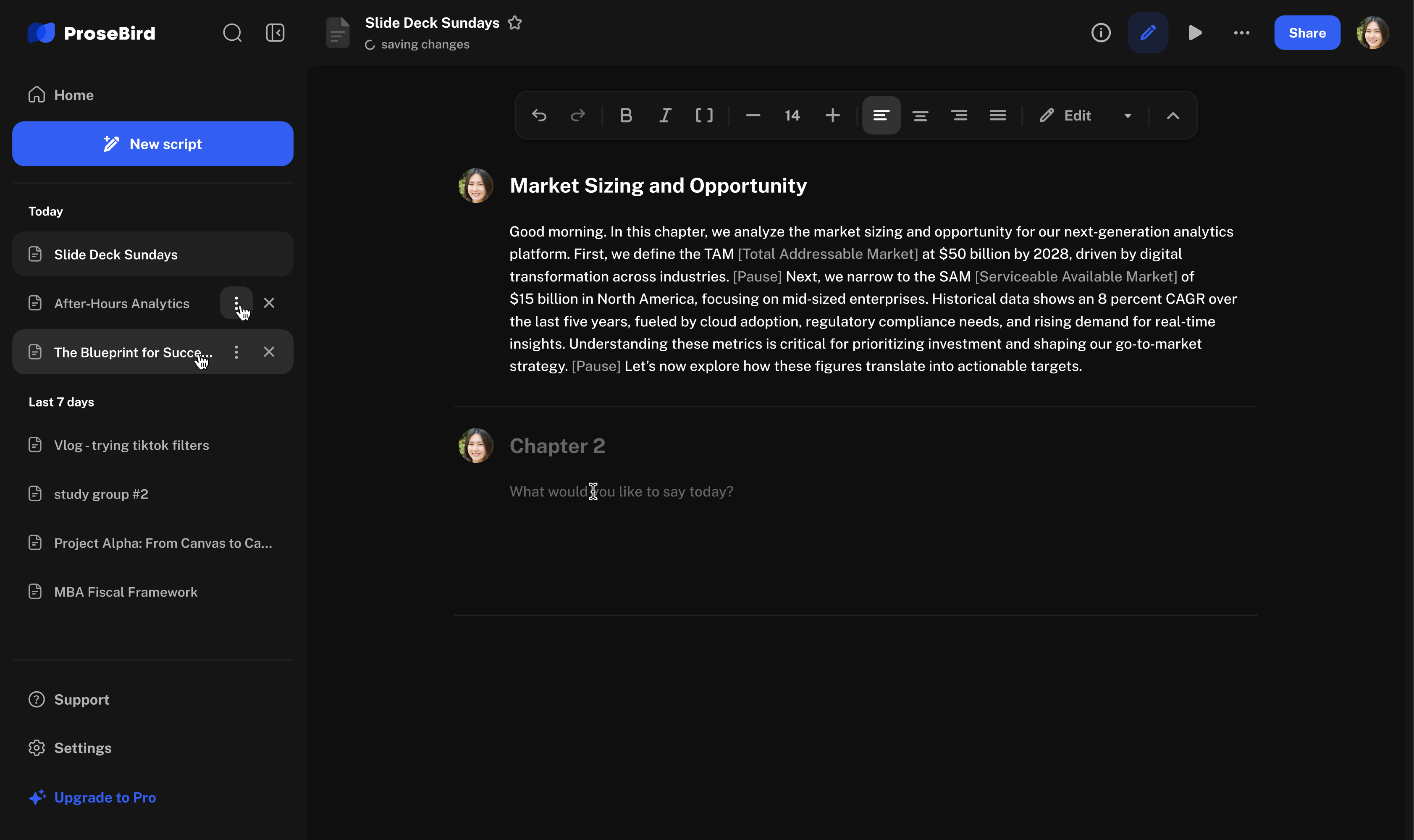Click the Upgrade to Pro sparkle icon

point(37,797)
